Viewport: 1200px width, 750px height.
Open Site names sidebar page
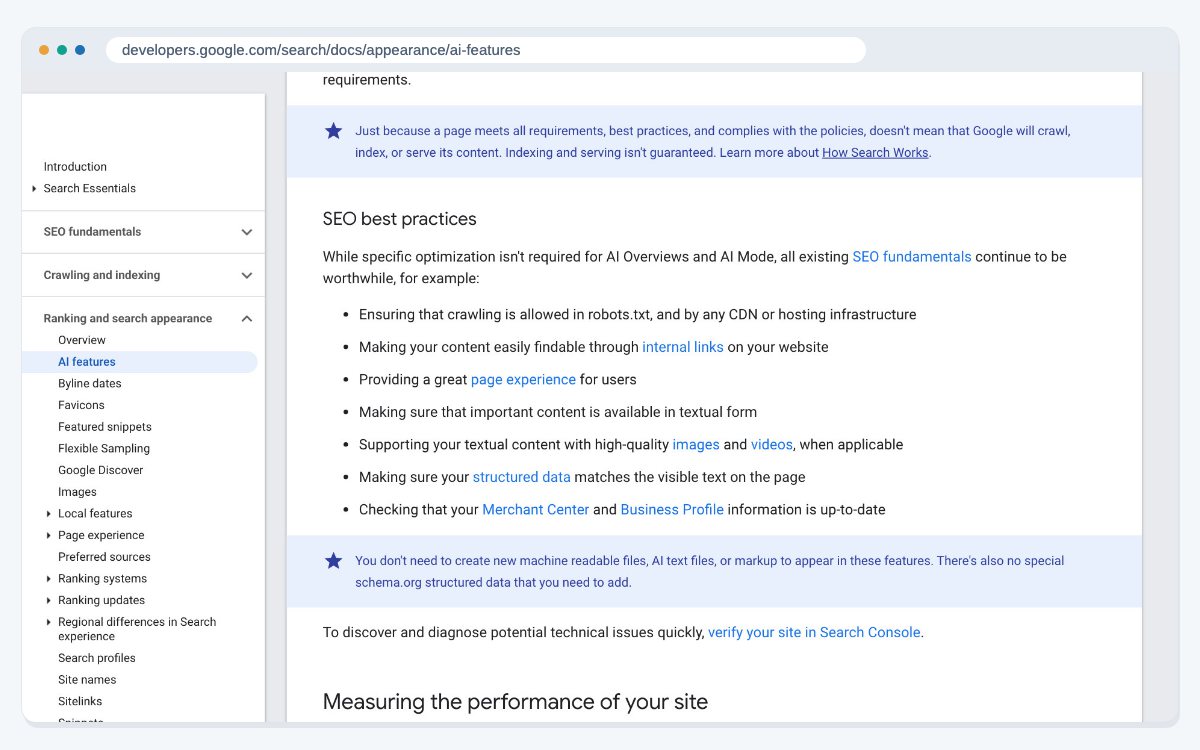pyautogui.click(x=87, y=680)
